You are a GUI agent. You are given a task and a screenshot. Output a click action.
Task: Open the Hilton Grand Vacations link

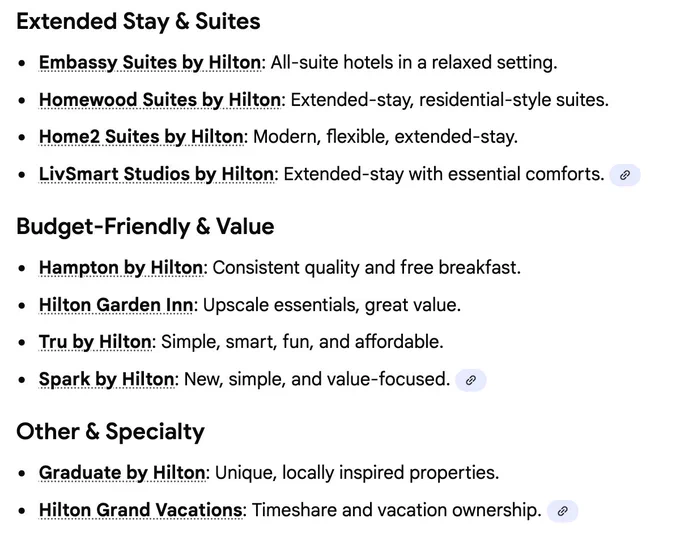141,510
